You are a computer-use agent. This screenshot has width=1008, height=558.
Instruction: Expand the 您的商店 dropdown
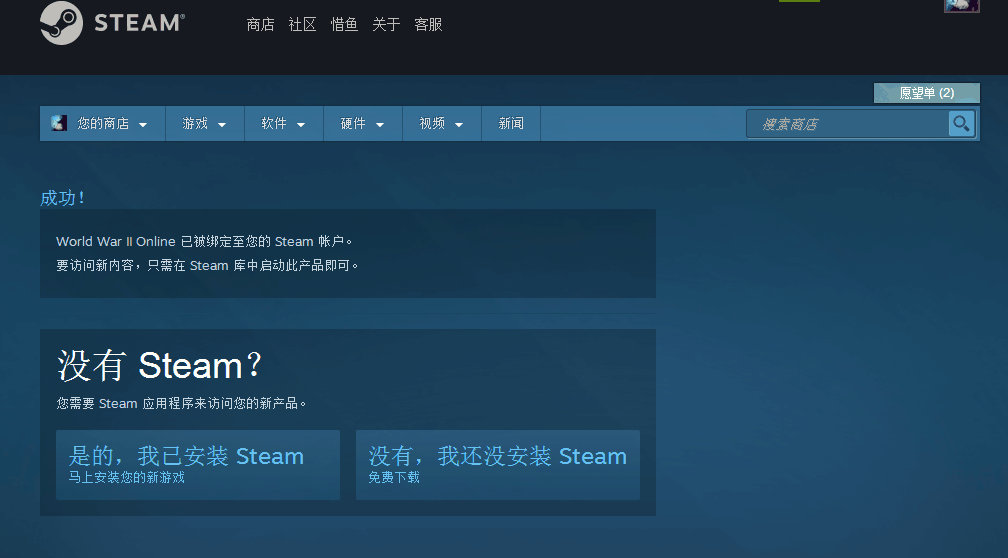click(103, 123)
